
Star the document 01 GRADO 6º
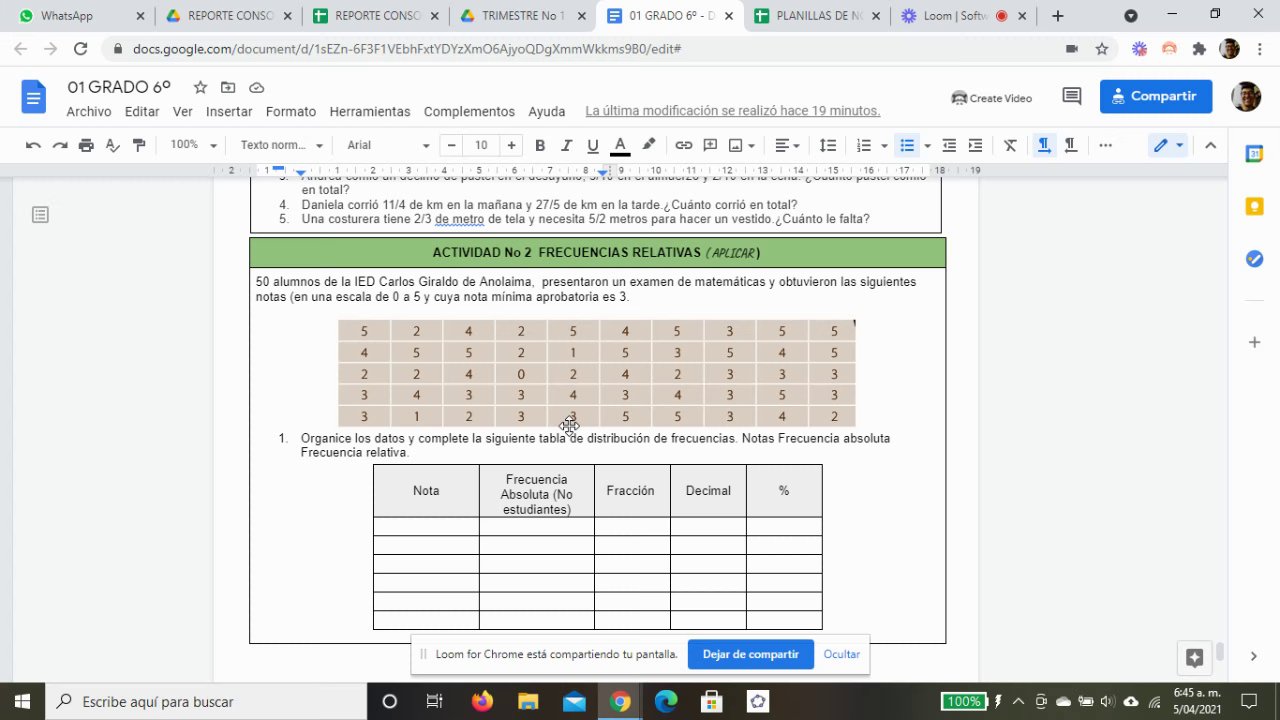click(x=200, y=87)
